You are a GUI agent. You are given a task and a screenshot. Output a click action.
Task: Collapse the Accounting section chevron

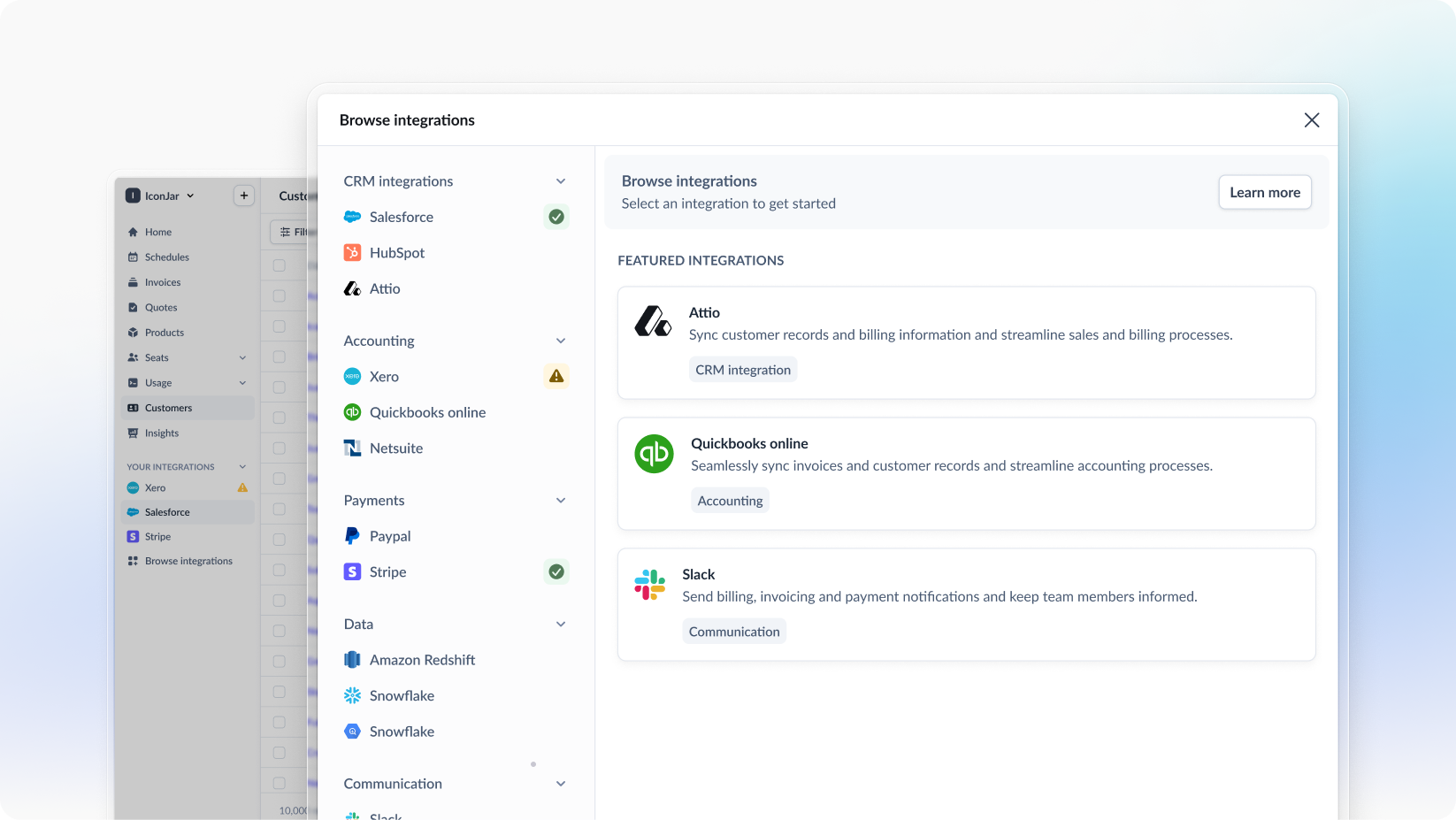click(561, 341)
